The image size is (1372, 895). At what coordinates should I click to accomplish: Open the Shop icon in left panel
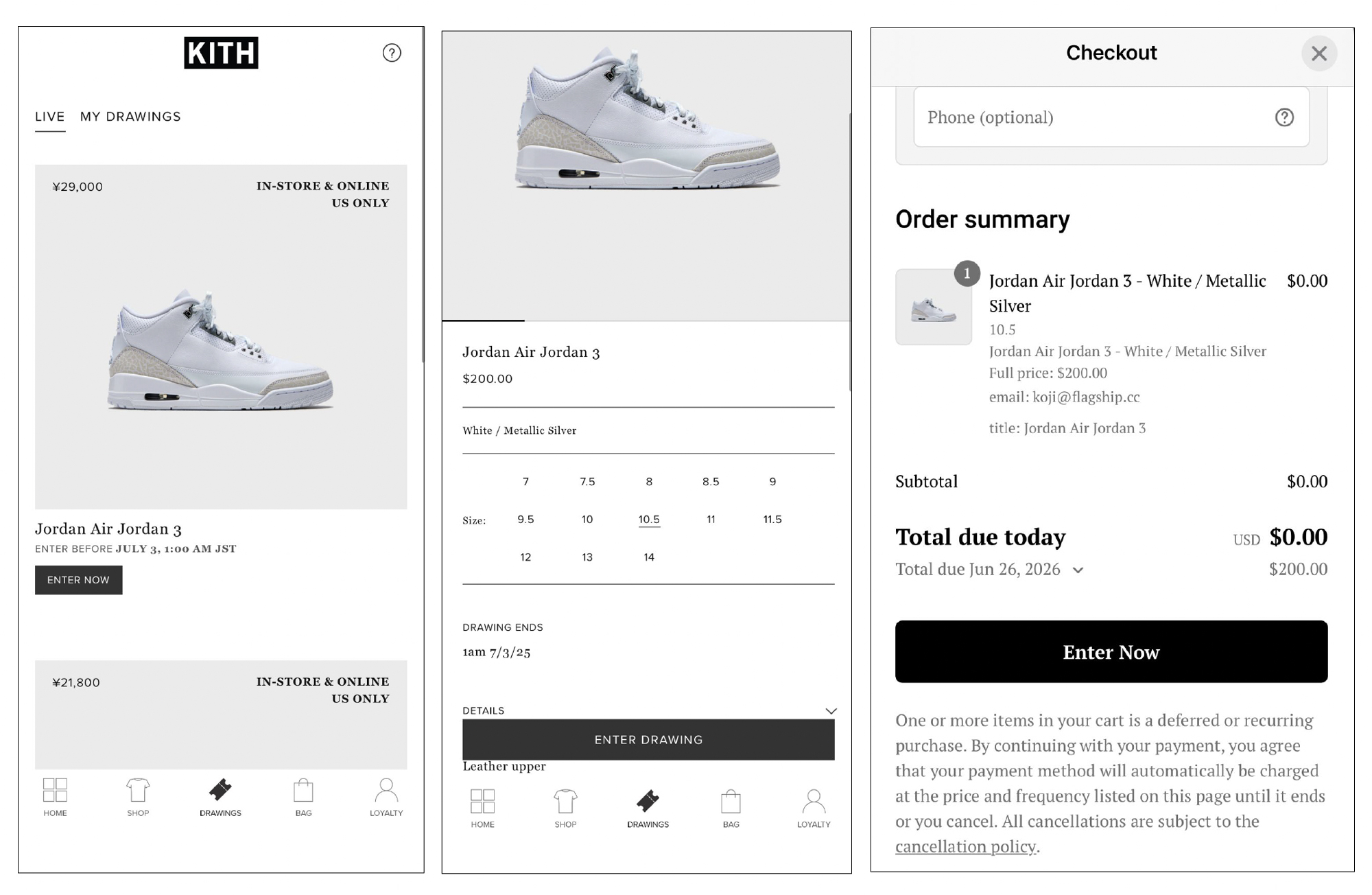point(138,796)
